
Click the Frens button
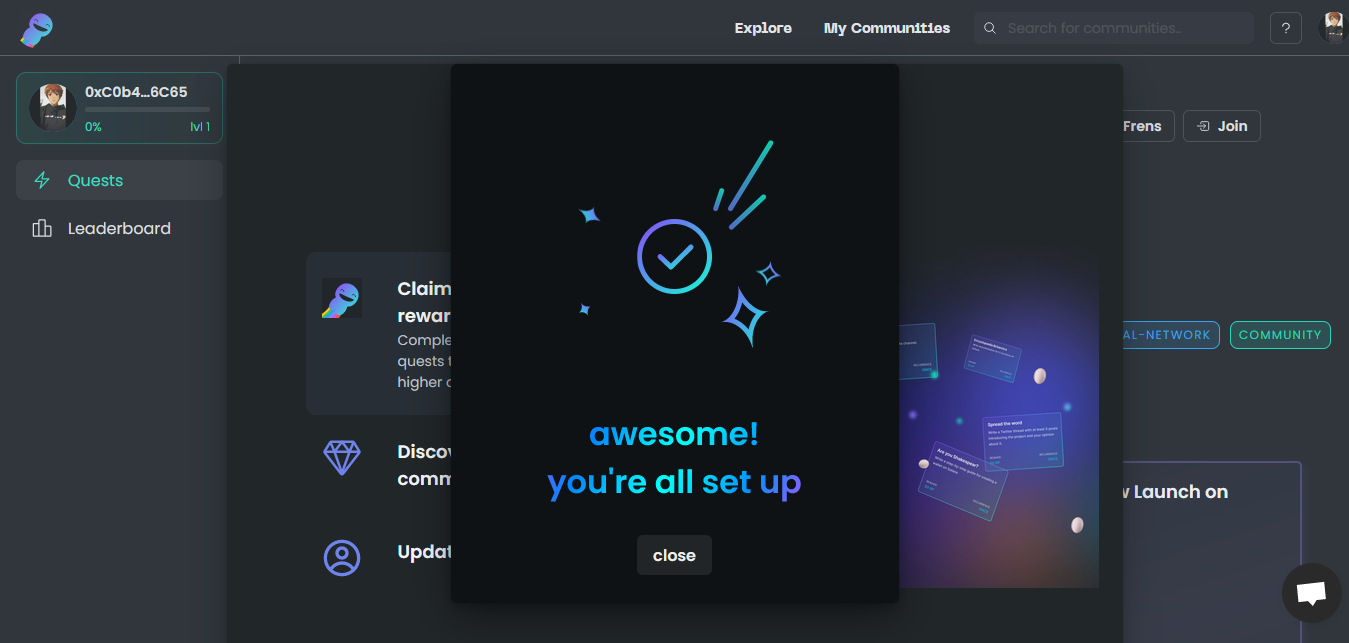1141,126
